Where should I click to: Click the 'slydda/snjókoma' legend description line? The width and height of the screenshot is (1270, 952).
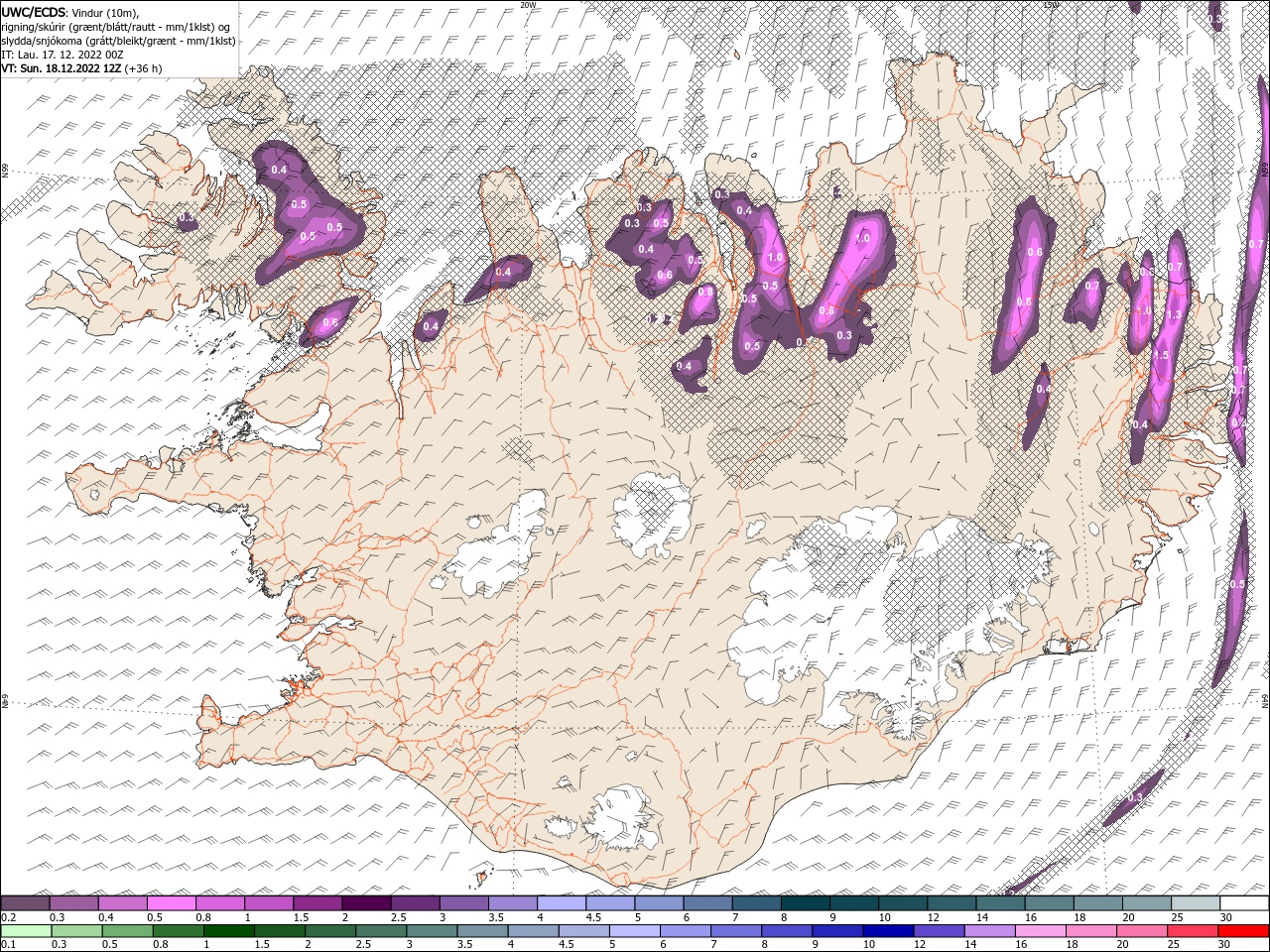[x=118, y=41]
